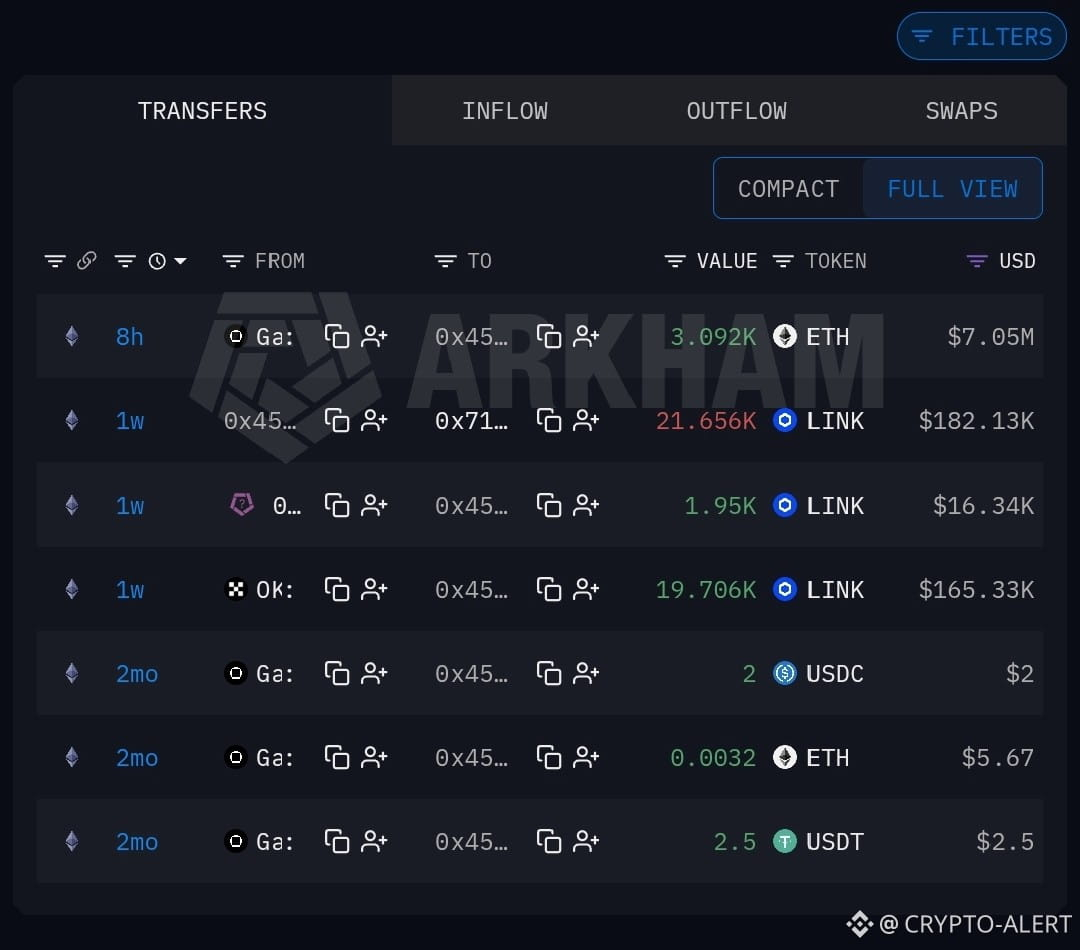Copy recipient address in 8h ETH row
Screen dimensions: 1080x950
[549, 336]
